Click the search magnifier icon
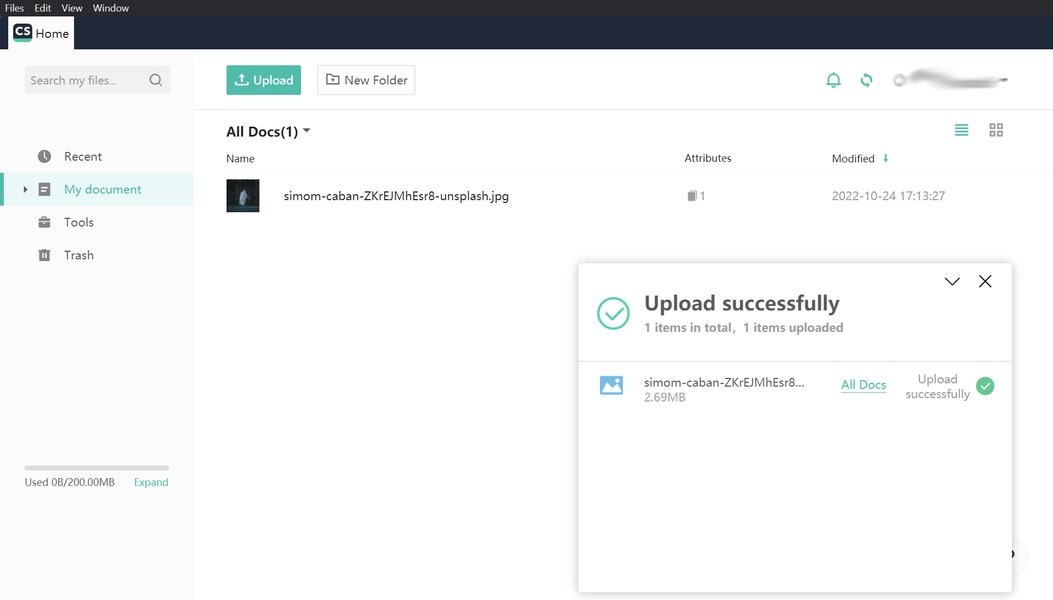Viewport: 1053px width, 600px height. [x=156, y=80]
